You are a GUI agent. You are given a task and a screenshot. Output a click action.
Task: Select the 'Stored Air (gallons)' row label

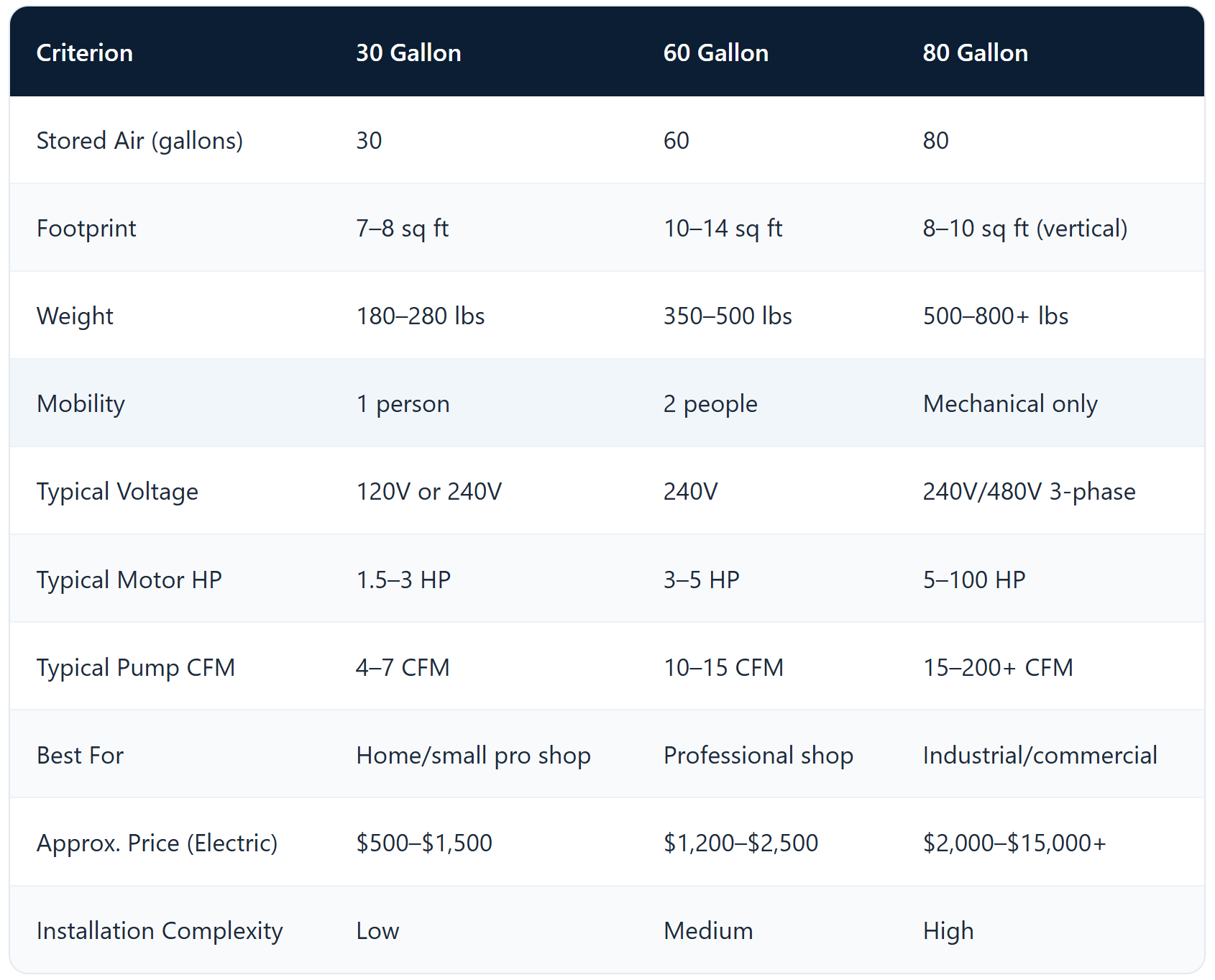(x=139, y=140)
